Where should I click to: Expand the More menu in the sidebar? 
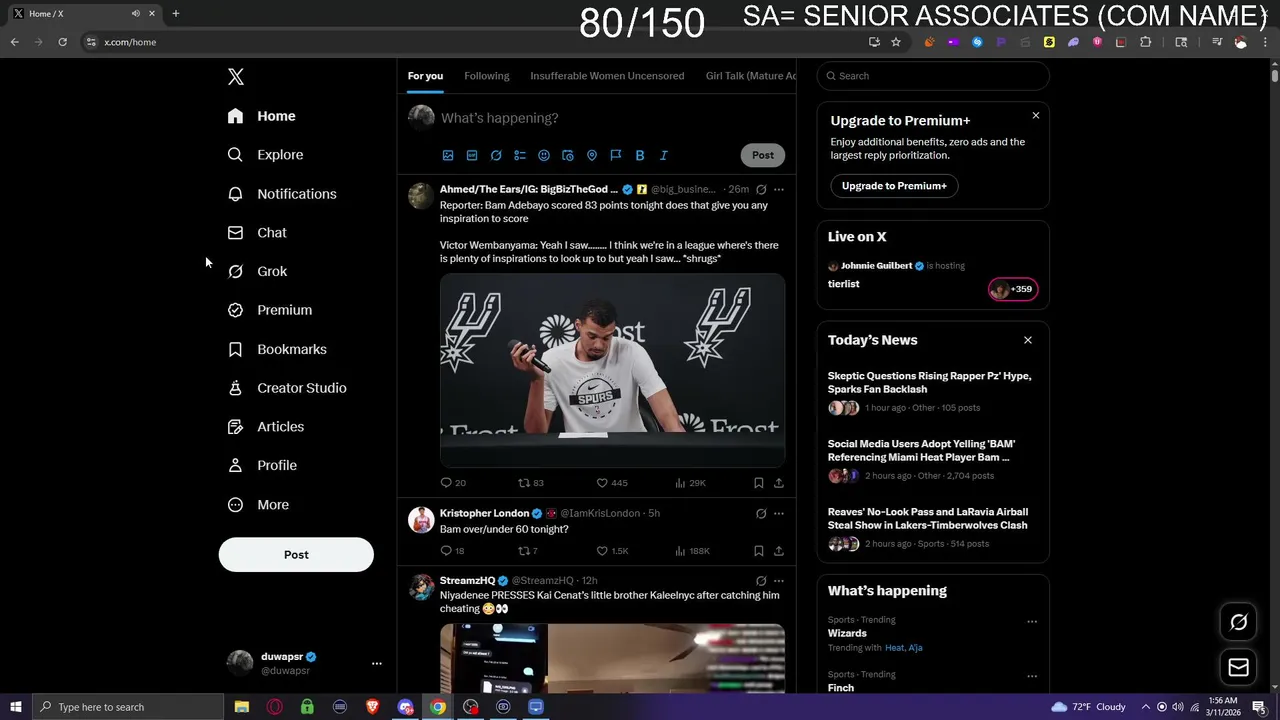click(x=259, y=505)
